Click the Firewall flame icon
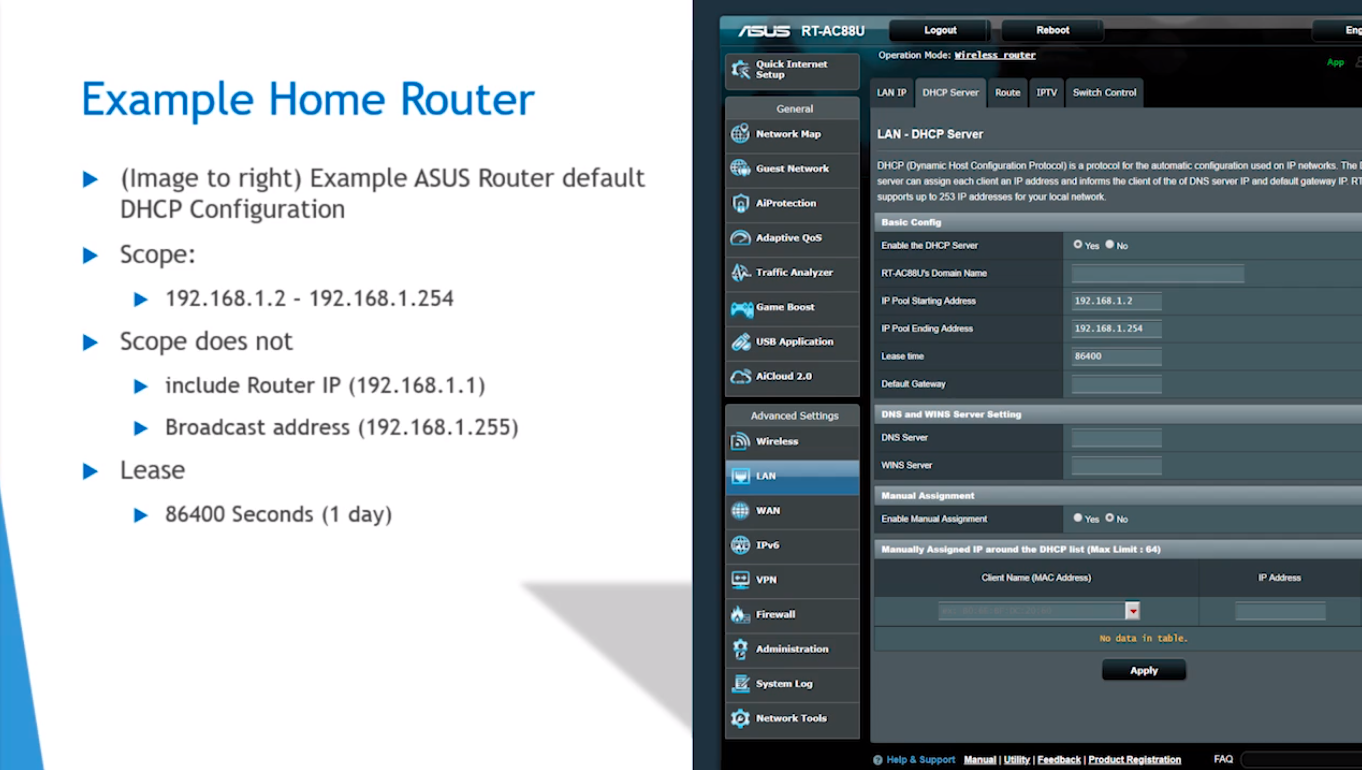 tap(740, 614)
